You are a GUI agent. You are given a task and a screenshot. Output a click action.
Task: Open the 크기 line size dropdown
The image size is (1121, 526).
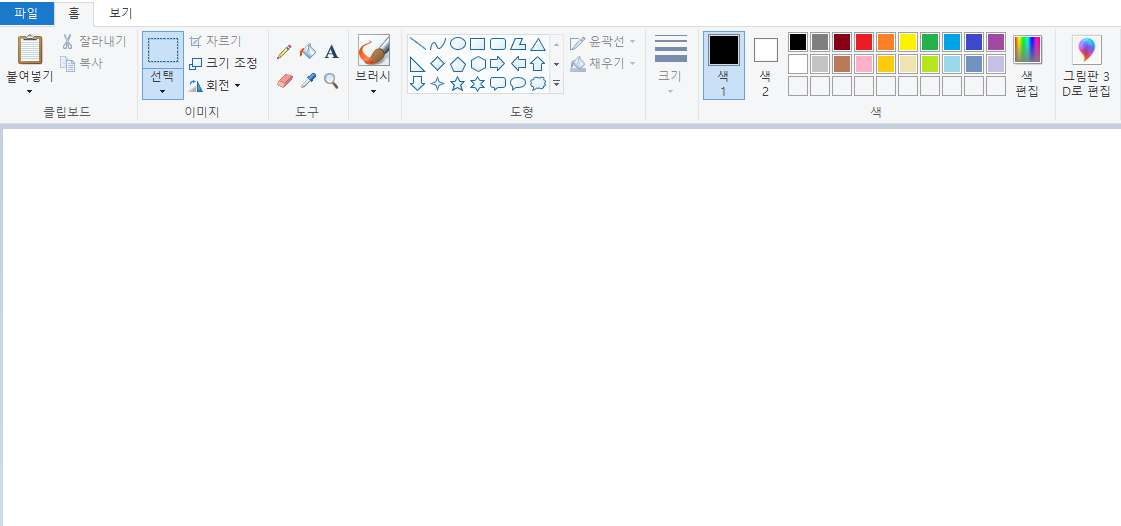(671, 91)
